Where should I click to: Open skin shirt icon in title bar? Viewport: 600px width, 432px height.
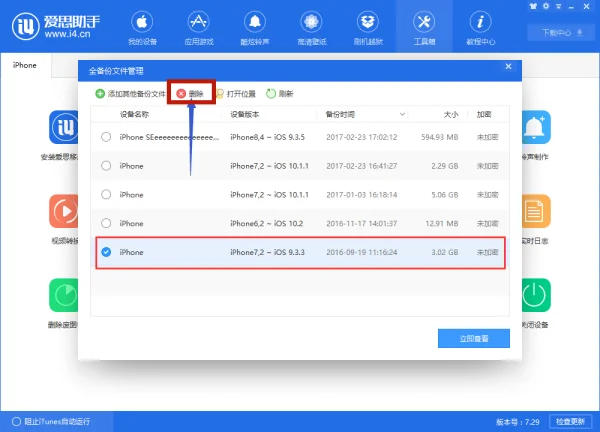point(533,6)
